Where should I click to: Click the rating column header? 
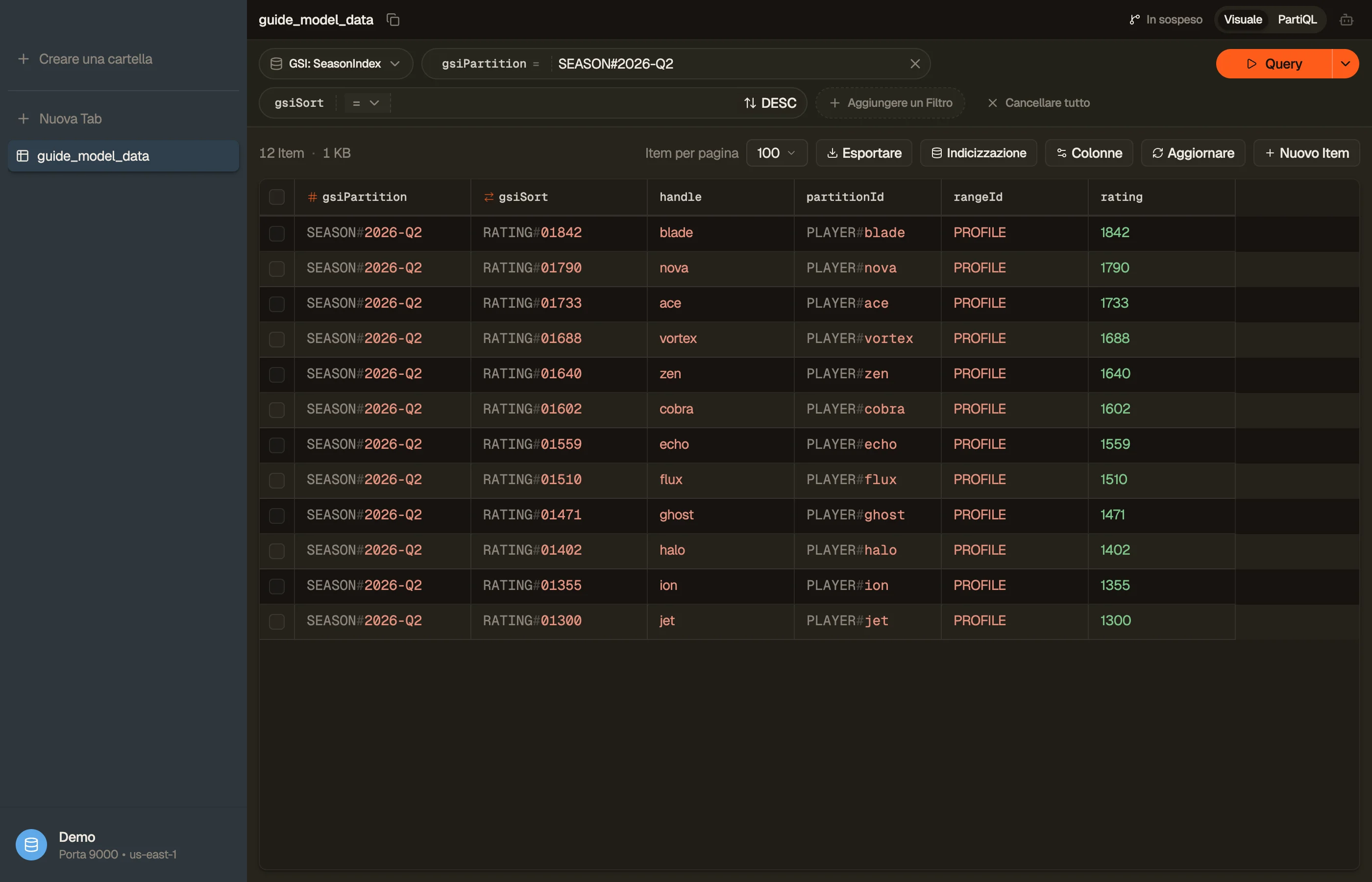[x=1161, y=197]
